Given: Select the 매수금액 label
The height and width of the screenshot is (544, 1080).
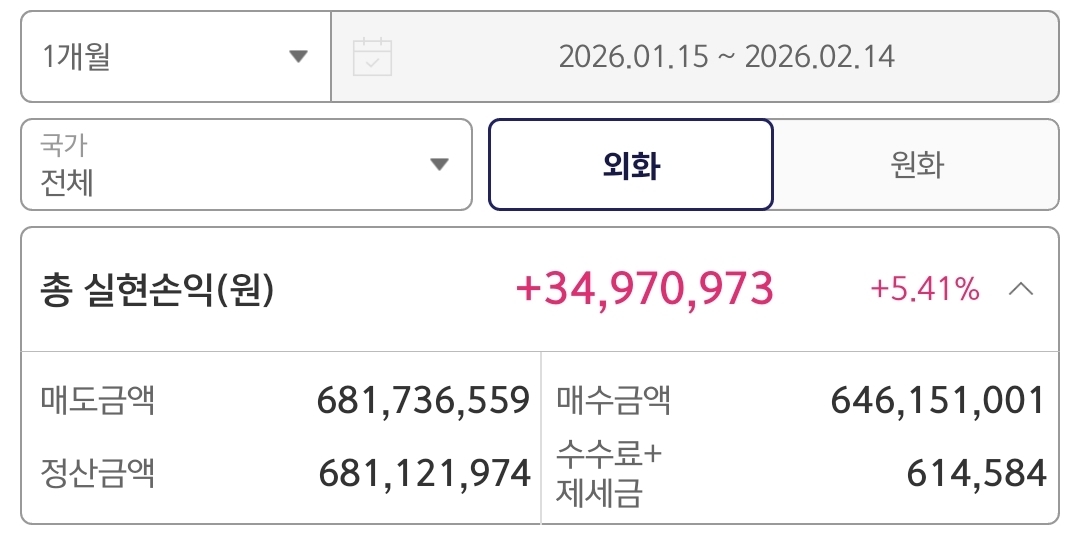Looking at the screenshot, I should pyautogui.click(x=613, y=401).
